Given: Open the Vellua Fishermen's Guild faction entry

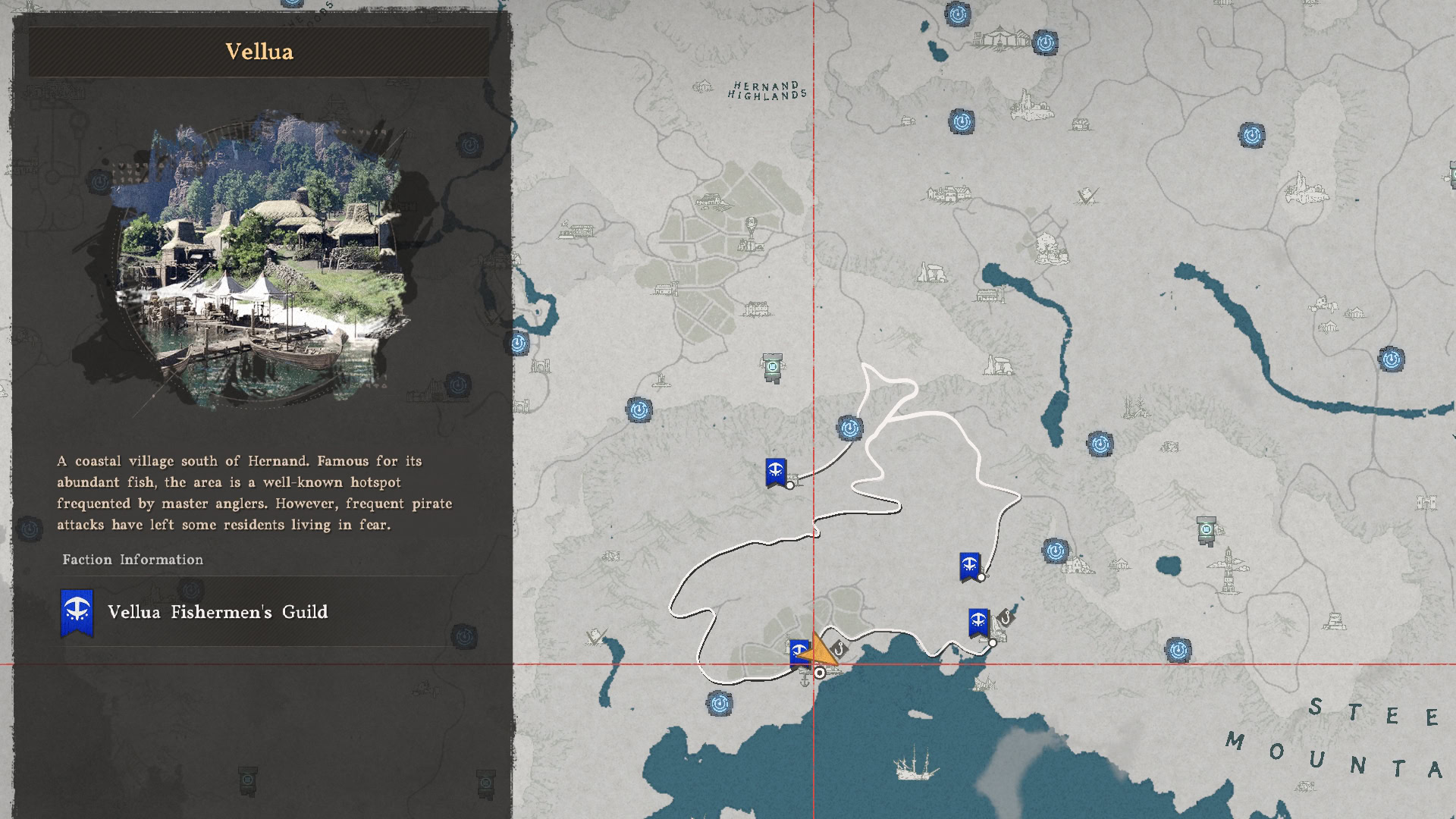Looking at the screenshot, I should (260, 612).
